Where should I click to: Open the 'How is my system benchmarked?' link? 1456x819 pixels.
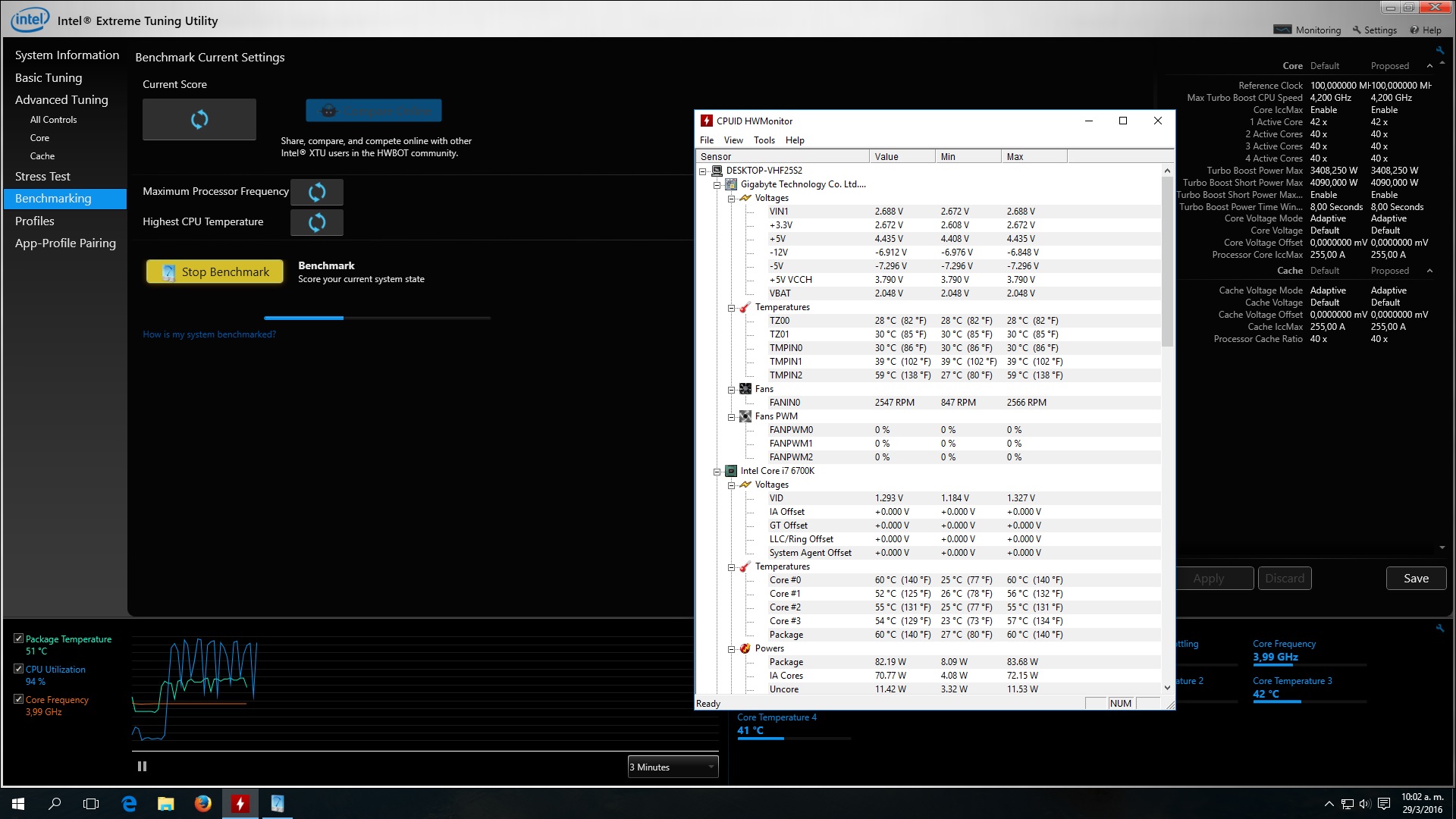pyautogui.click(x=209, y=334)
